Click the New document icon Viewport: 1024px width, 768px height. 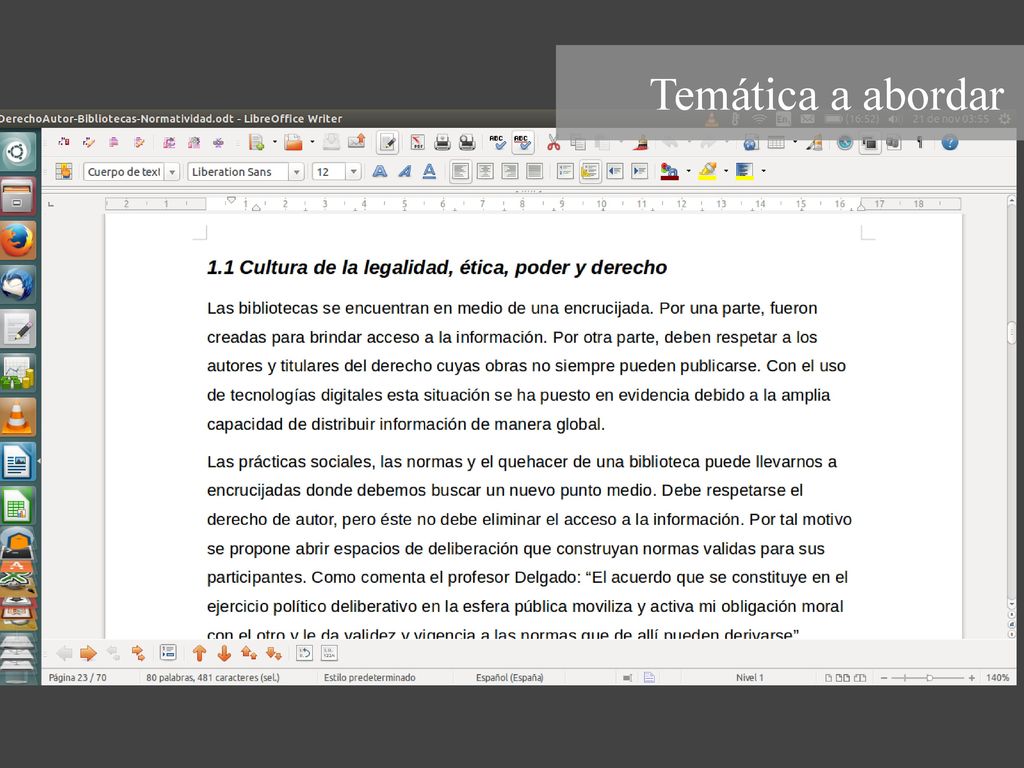tap(256, 142)
